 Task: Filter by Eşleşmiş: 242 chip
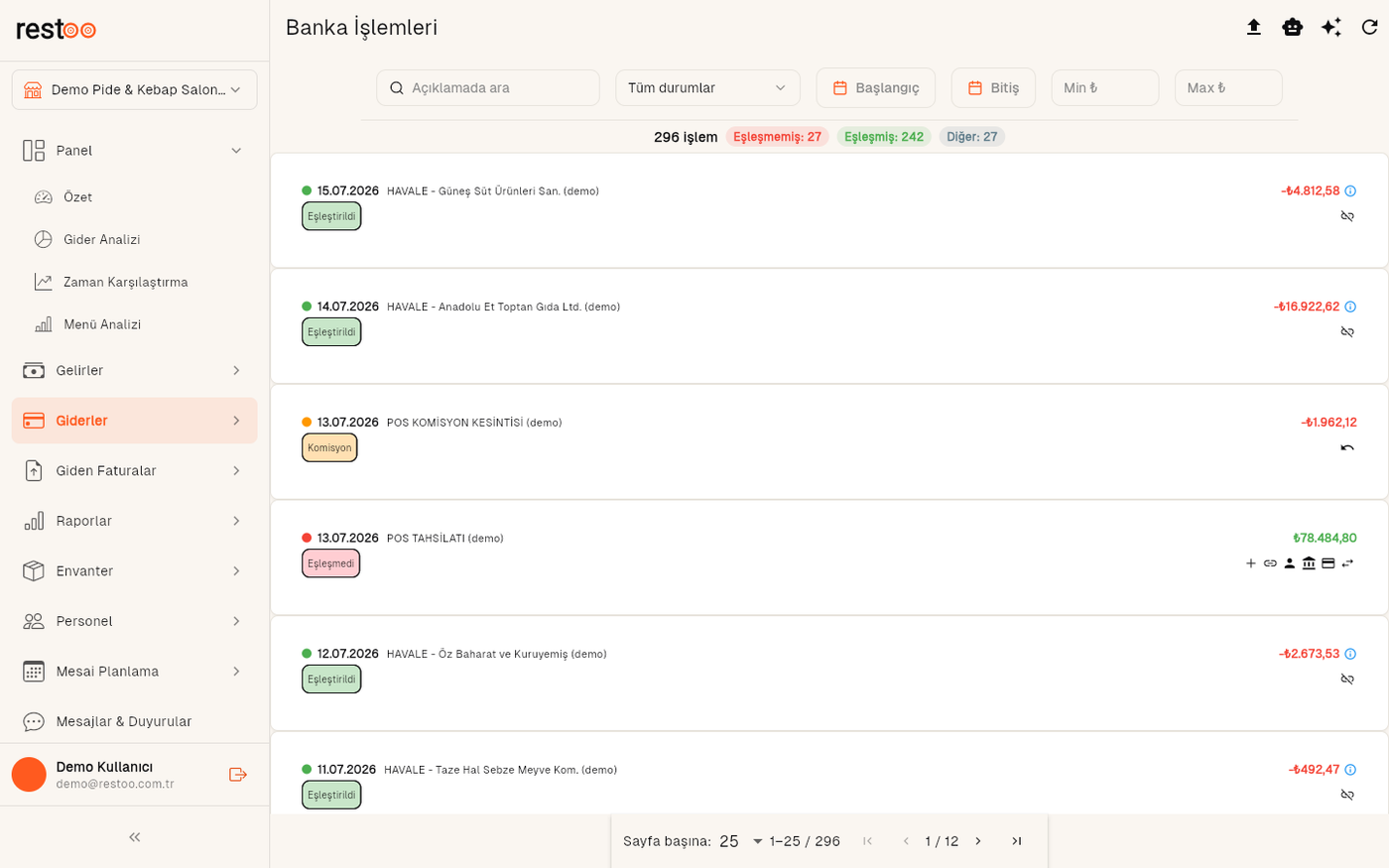tap(883, 137)
